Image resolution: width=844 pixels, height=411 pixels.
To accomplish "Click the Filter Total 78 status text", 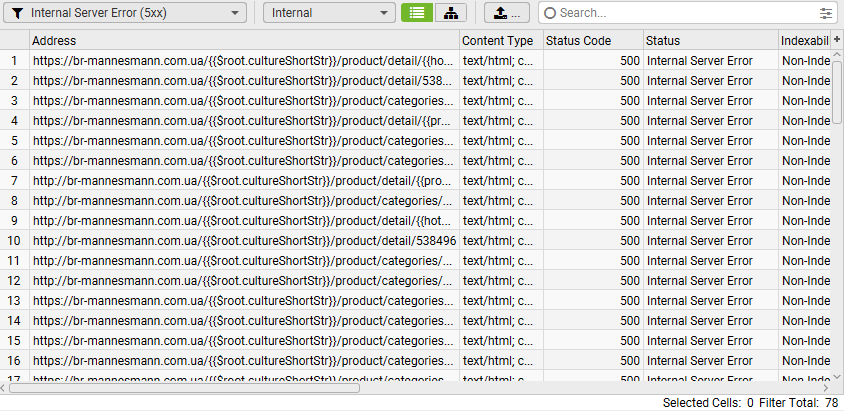I will 799,402.
